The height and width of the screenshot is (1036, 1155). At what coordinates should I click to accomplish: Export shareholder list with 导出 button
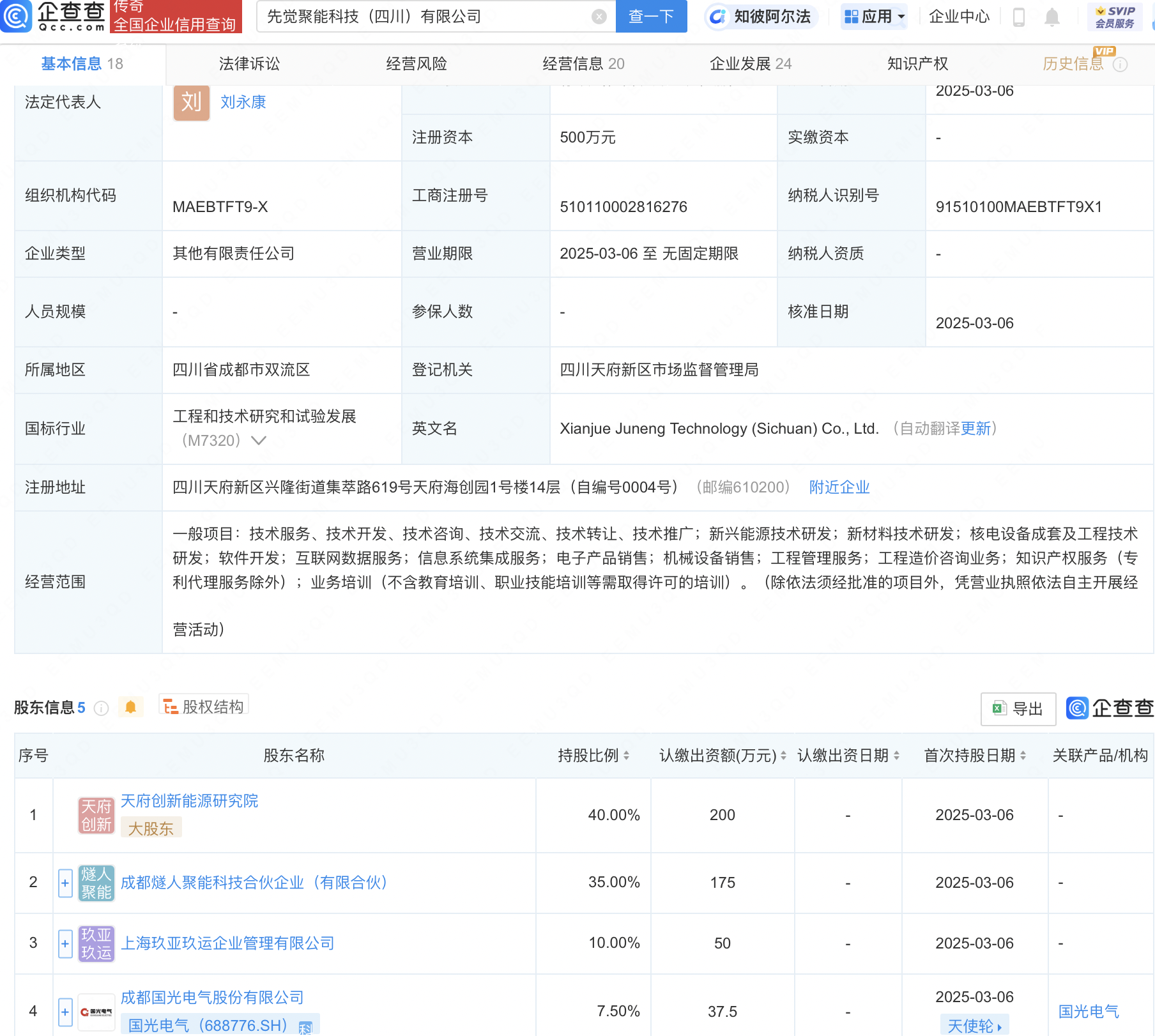point(1018,708)
